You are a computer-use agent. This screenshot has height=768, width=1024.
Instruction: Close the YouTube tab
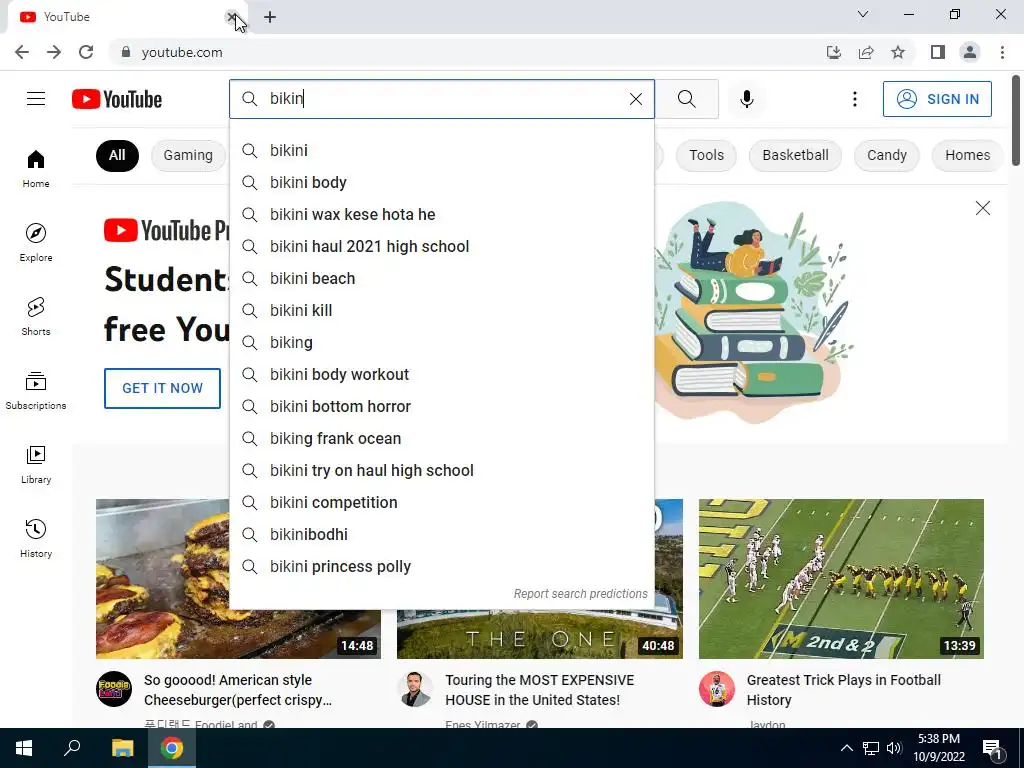232,17
